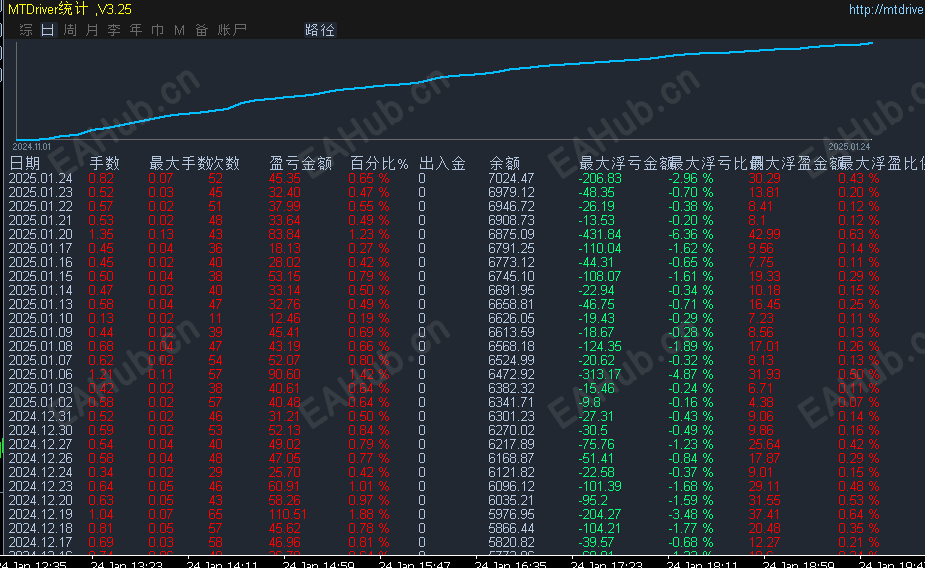925x568 pixels.
Task: Click chart end date 2025.01.24 label
Action: click(849, 146)
